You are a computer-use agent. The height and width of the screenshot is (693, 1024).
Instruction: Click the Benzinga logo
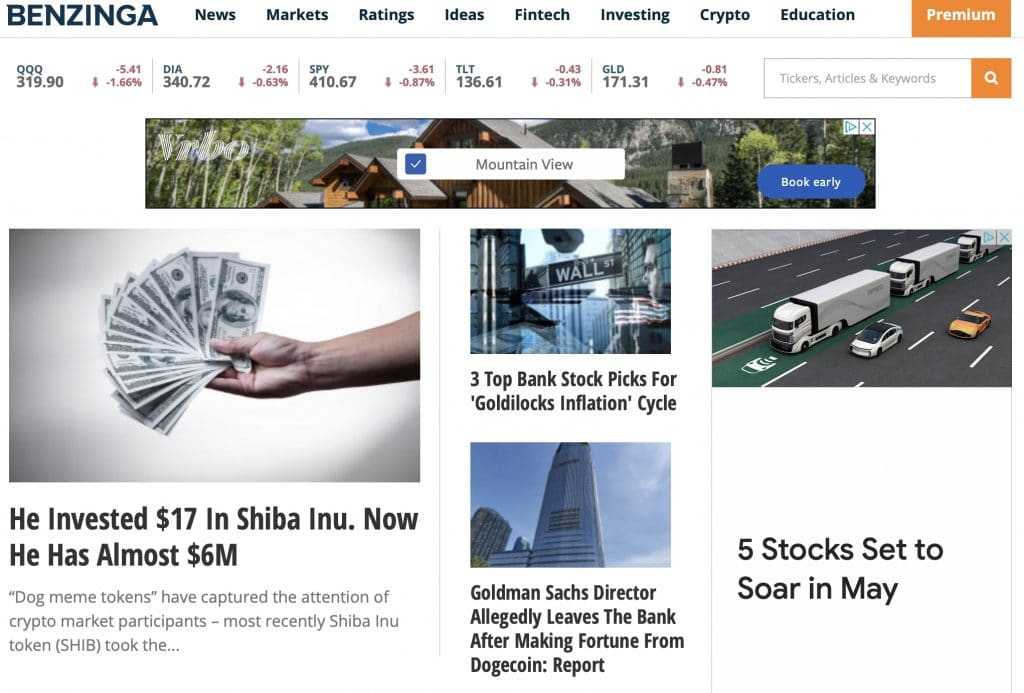[82, 15]
